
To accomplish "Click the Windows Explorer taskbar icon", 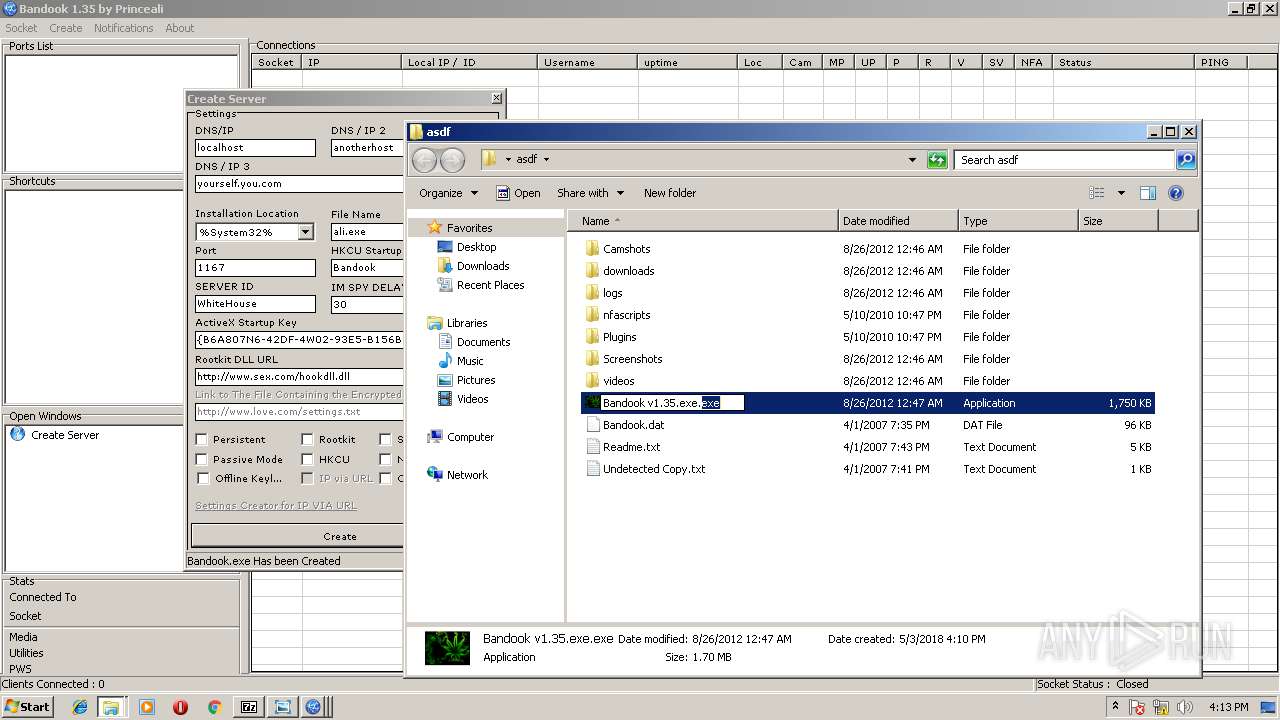I will 111,707.
